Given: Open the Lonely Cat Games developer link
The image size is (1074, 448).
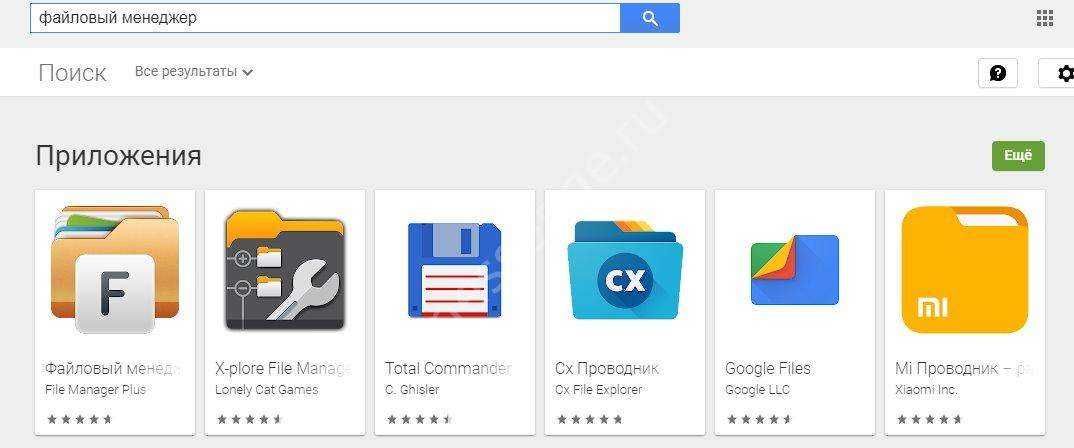Looking at the screenshot, I should [x=266, y=390].
